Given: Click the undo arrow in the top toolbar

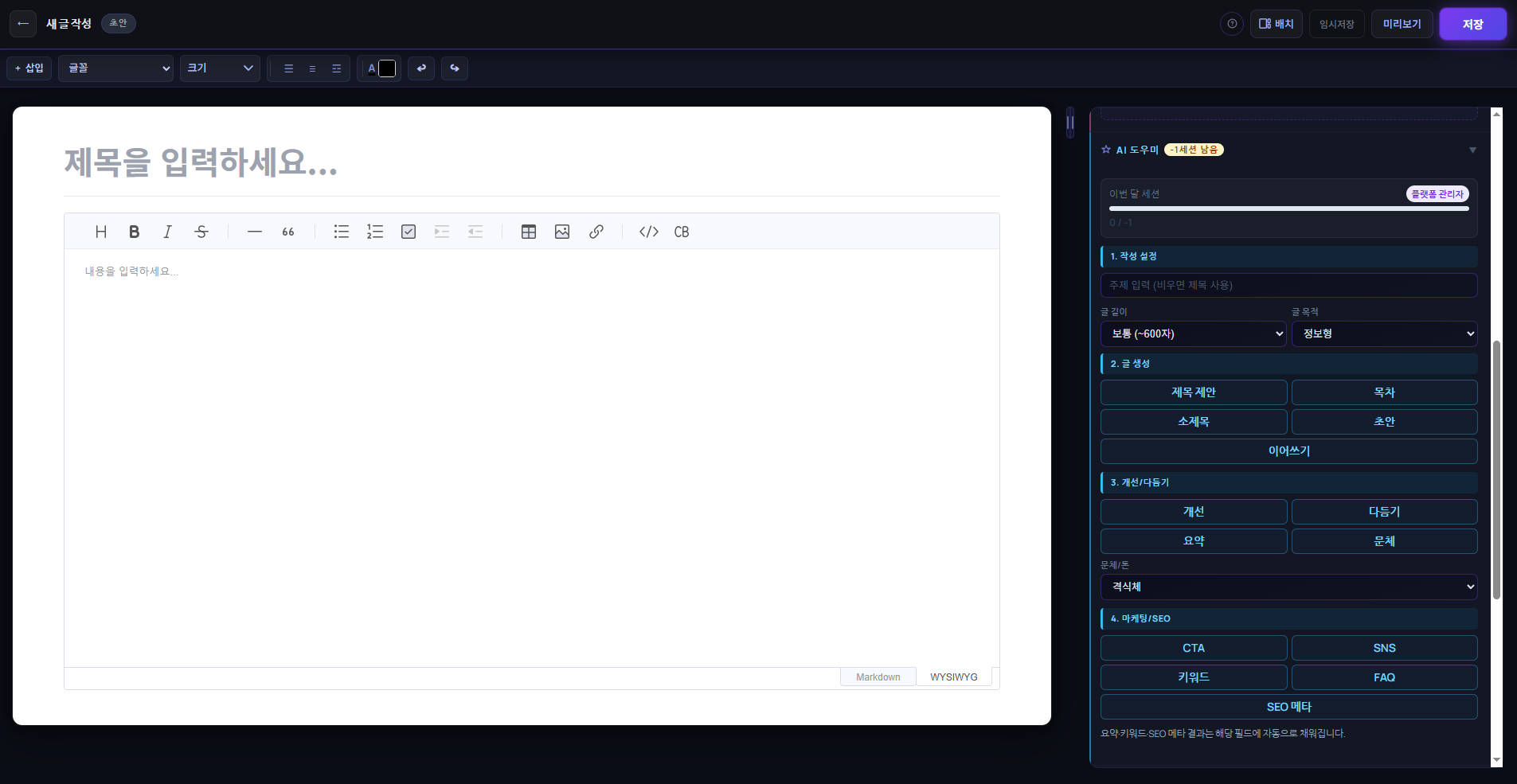Looking at the screenshot, I should [x=421, y=68].
